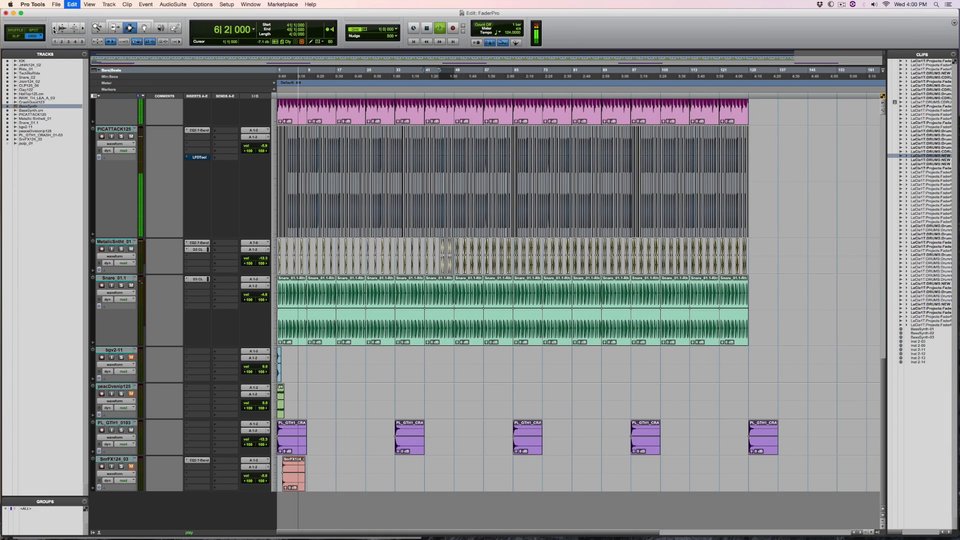Adjust volume field on PL_GTH1 track
The height and width of the screenshot is (540, 960).
255,439
